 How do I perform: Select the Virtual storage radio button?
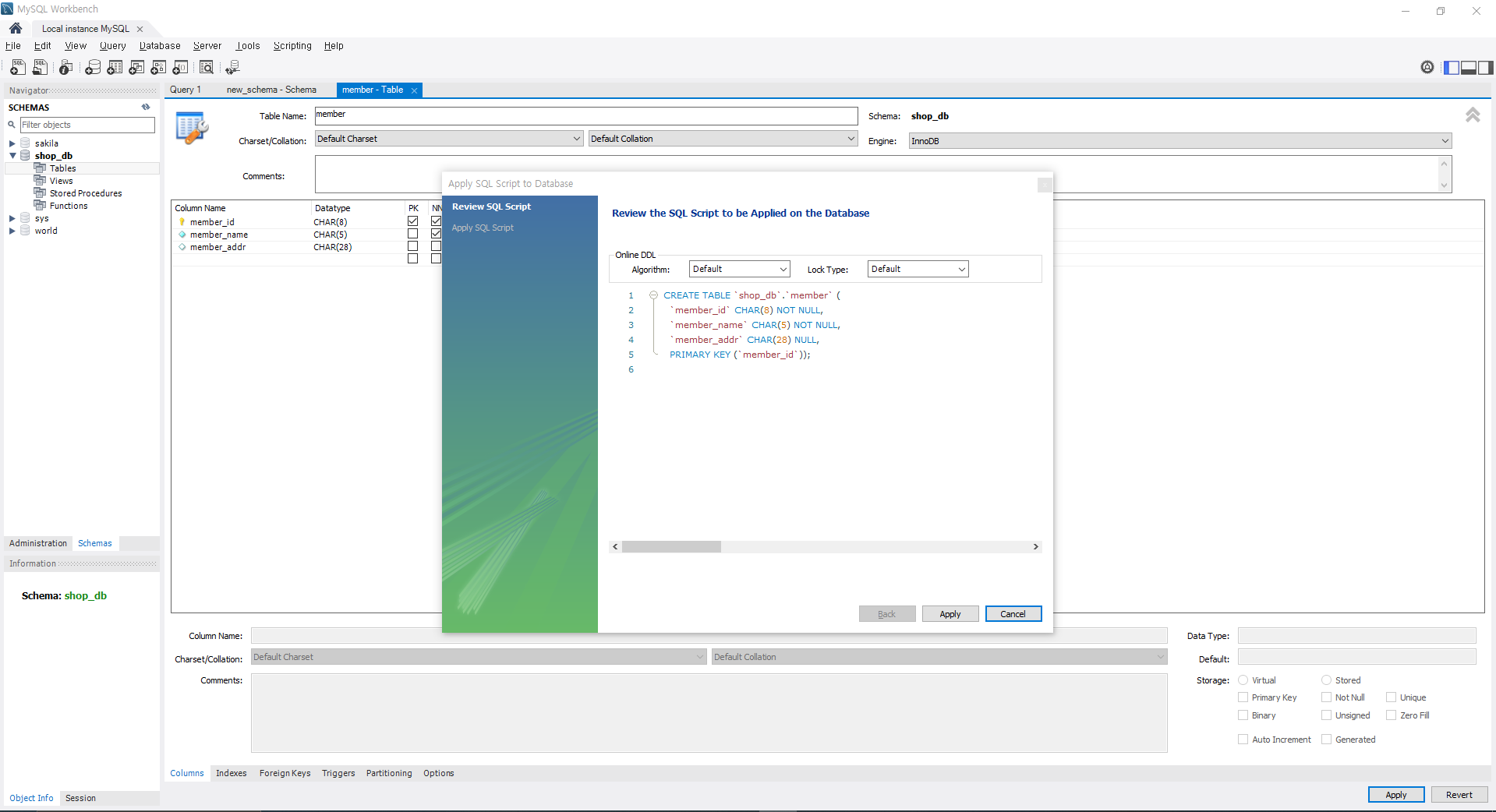(1243, 680)
